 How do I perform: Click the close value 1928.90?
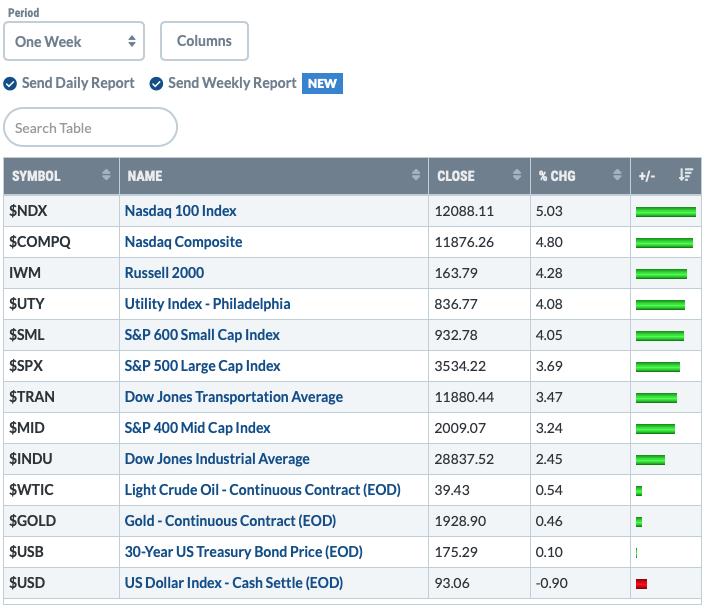pyautogui.click(x=460, y=522)
